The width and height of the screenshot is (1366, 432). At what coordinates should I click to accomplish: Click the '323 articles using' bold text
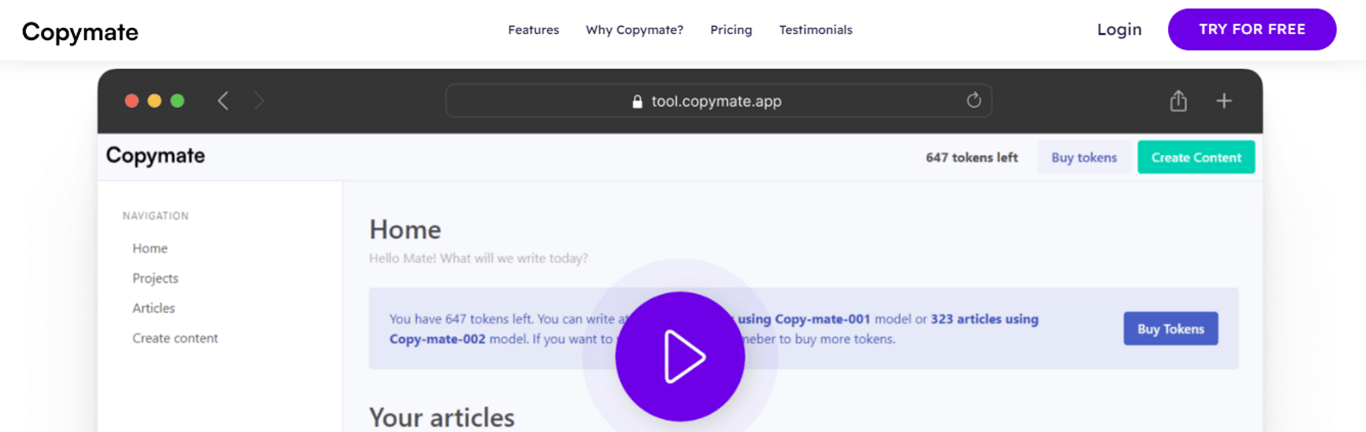985,319
